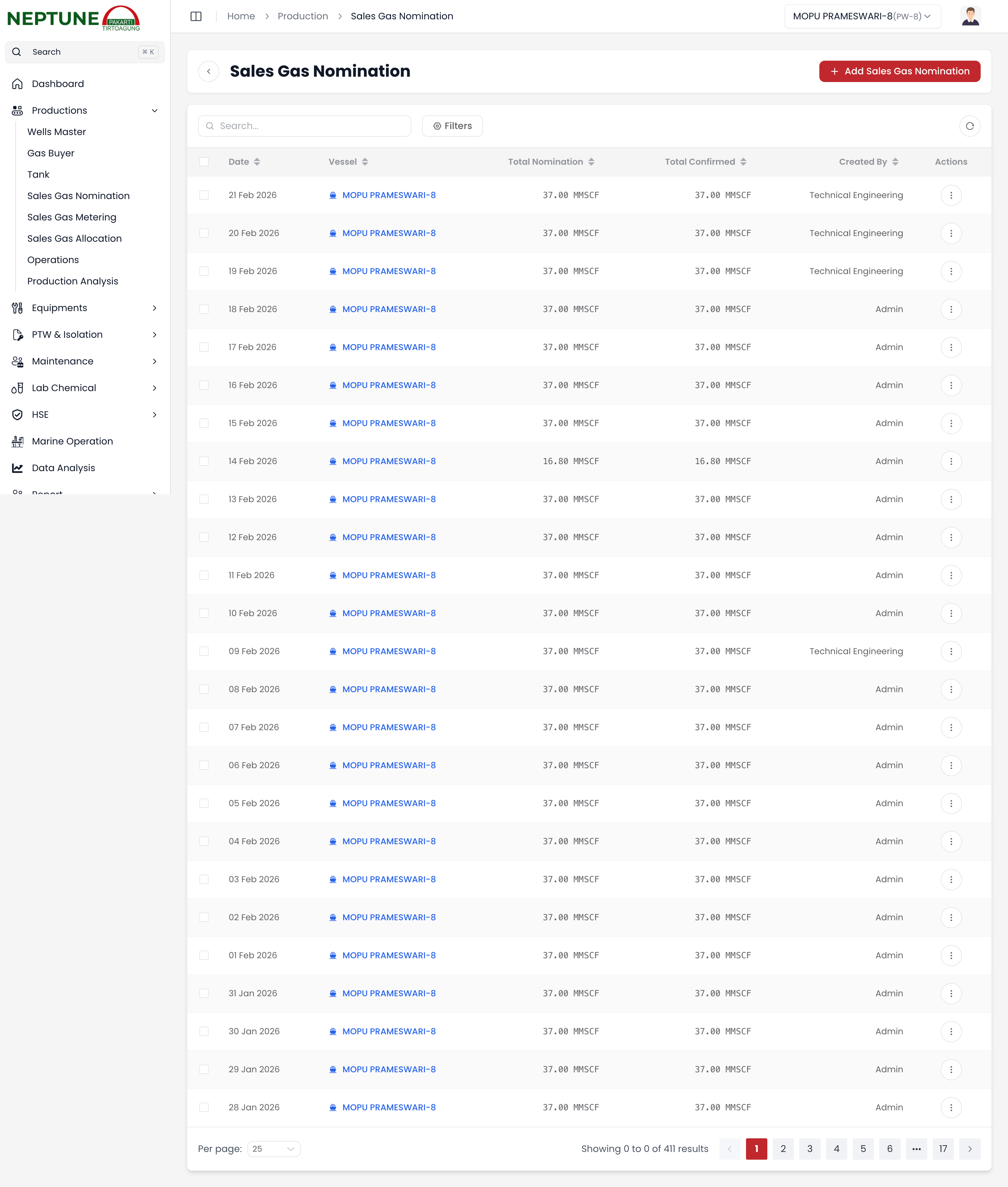
Task: Click the table search input field
Action: coord(305,126)
